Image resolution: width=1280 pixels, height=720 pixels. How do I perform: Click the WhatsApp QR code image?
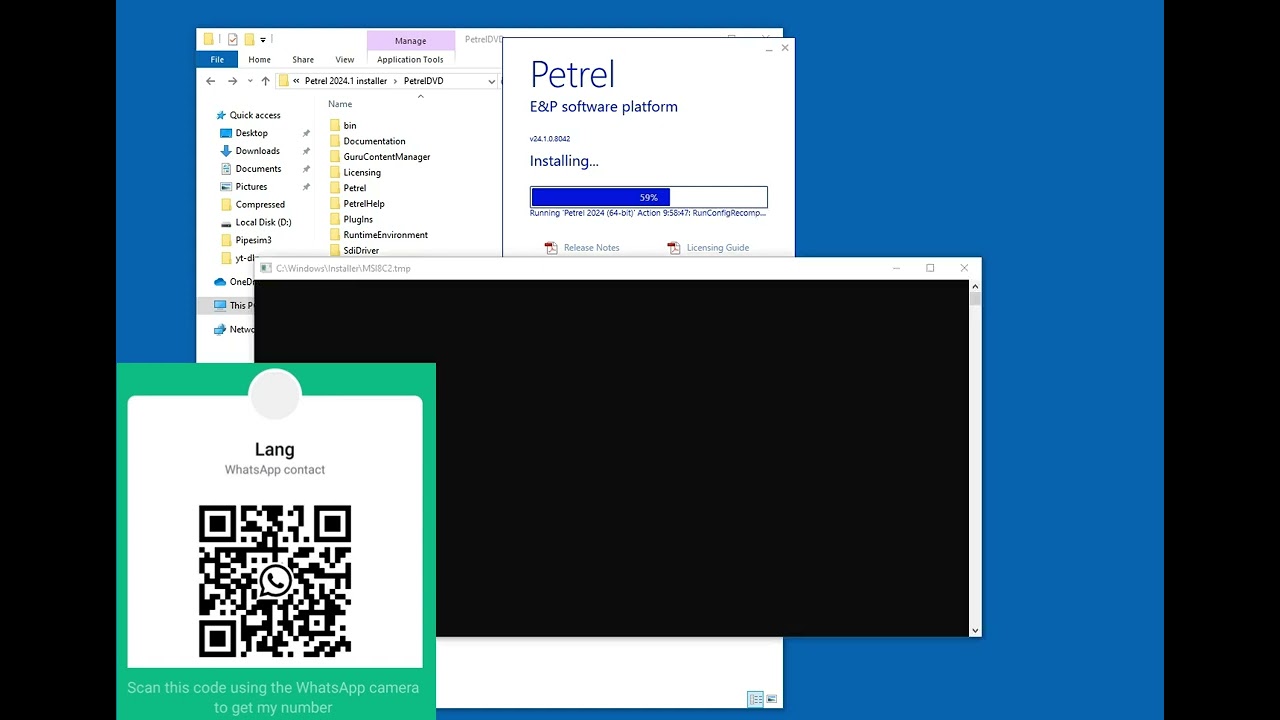click(x=275, y=581)
